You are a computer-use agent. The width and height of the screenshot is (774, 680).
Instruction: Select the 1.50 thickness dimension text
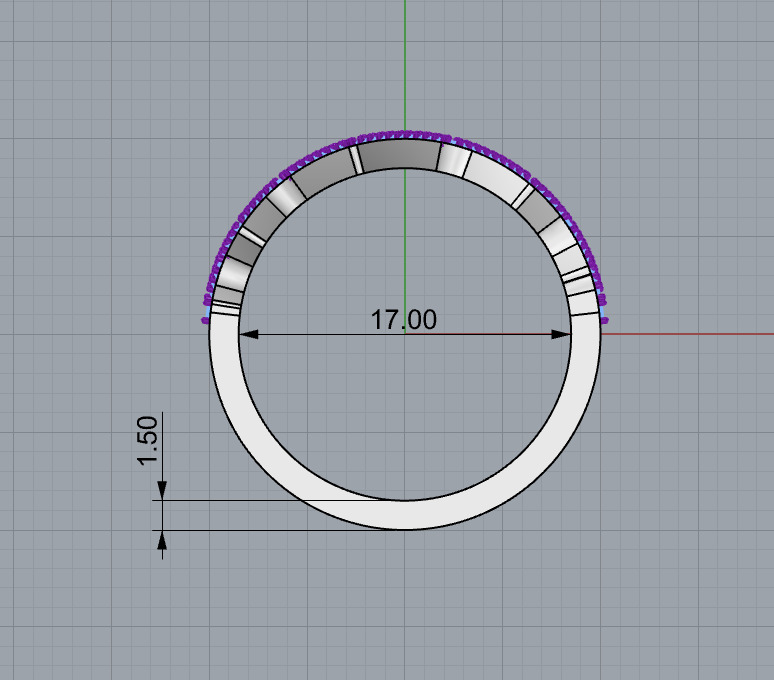[148, 441]
